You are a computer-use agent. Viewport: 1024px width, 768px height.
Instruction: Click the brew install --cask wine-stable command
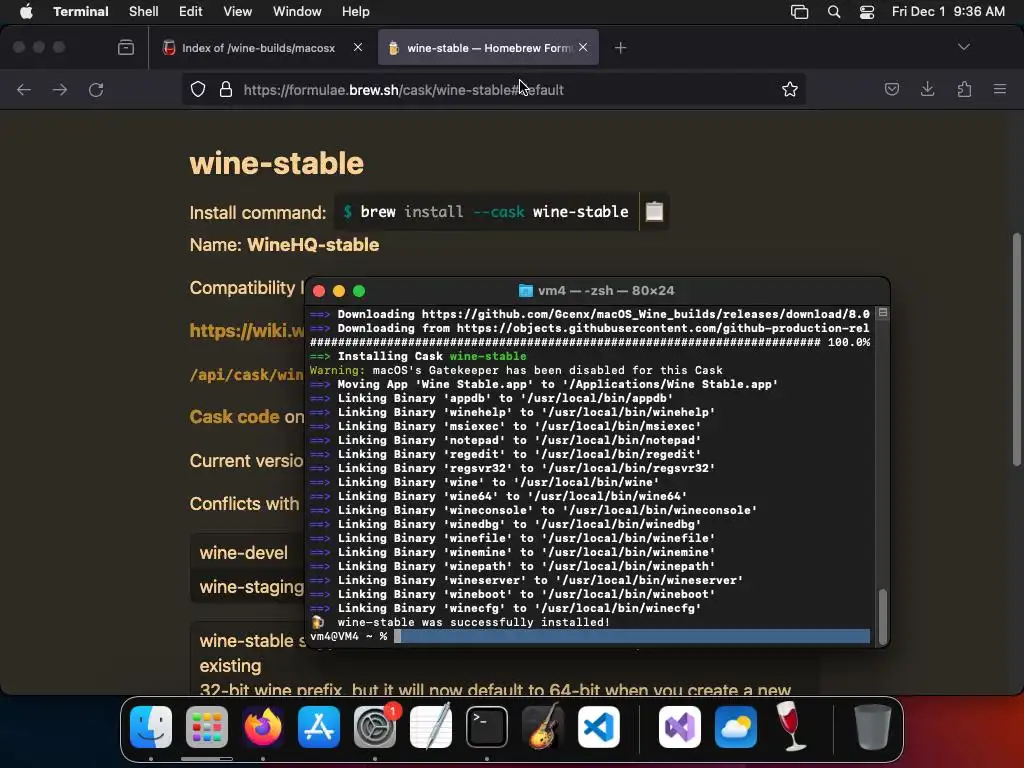coord(487,212)
